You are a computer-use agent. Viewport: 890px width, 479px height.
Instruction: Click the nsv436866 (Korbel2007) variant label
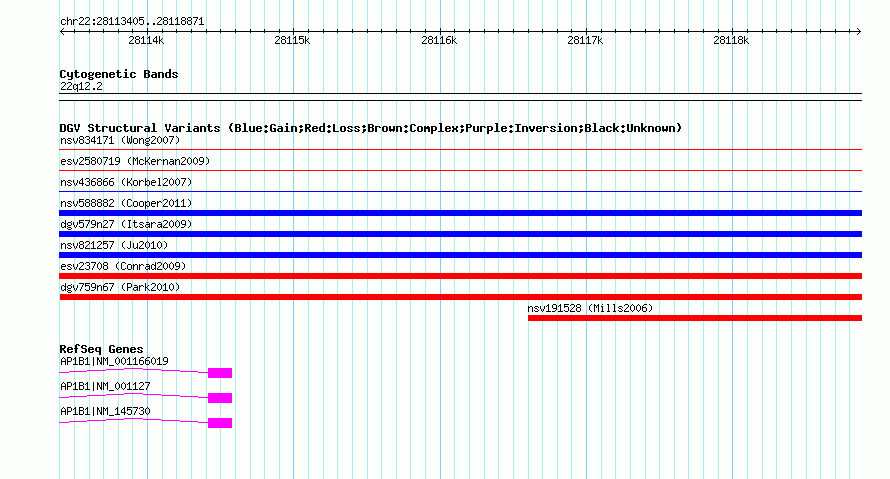[x=126, y=182]
